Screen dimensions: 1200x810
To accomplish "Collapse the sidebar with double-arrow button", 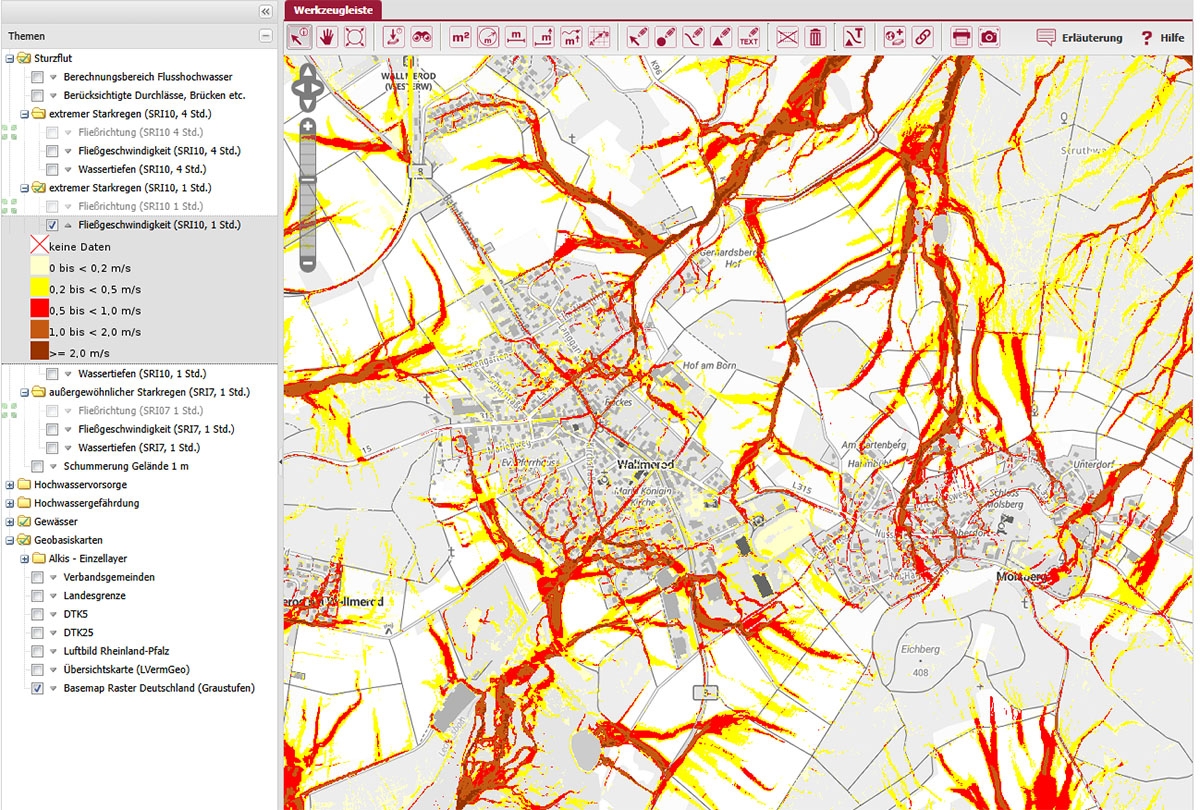I will point(265,11).
